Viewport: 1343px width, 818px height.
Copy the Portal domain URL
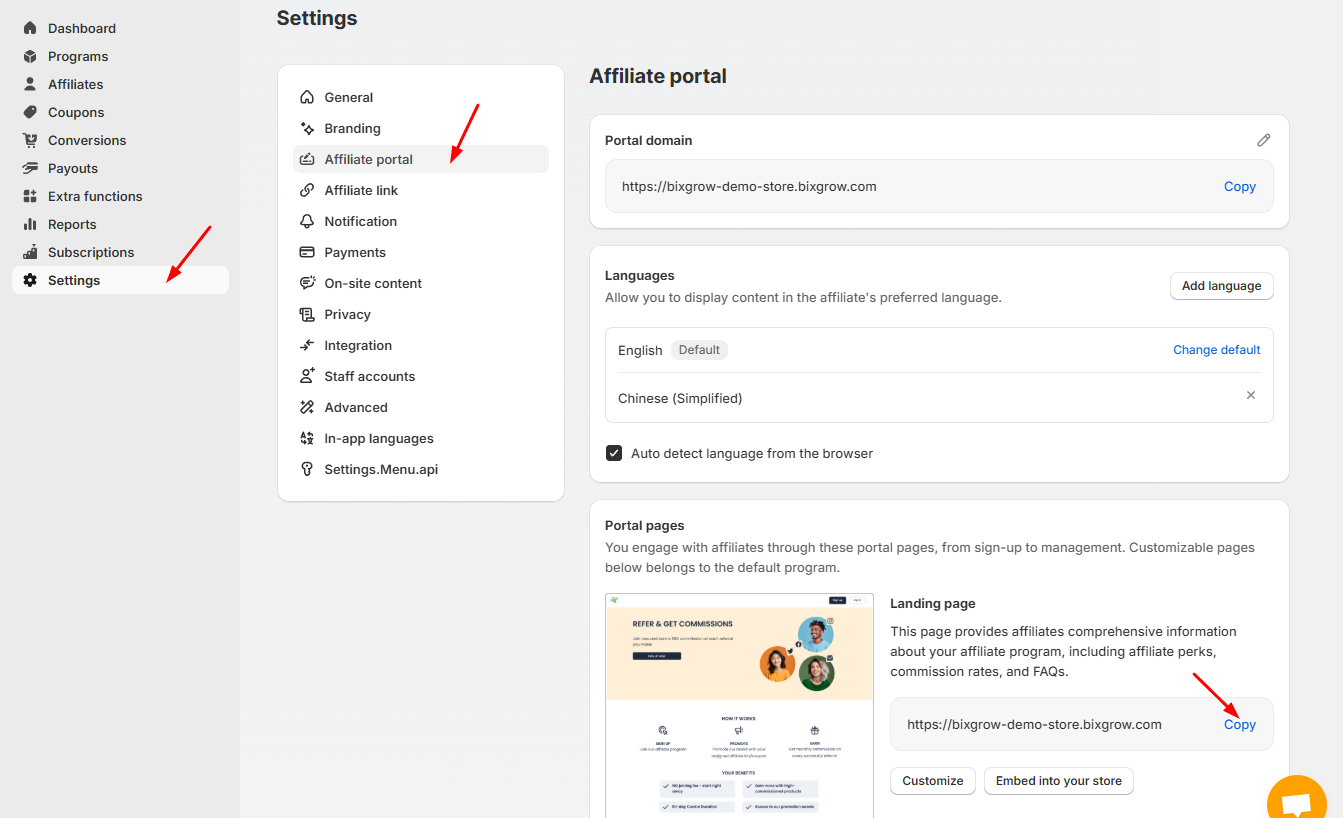tap(1239, 186)
